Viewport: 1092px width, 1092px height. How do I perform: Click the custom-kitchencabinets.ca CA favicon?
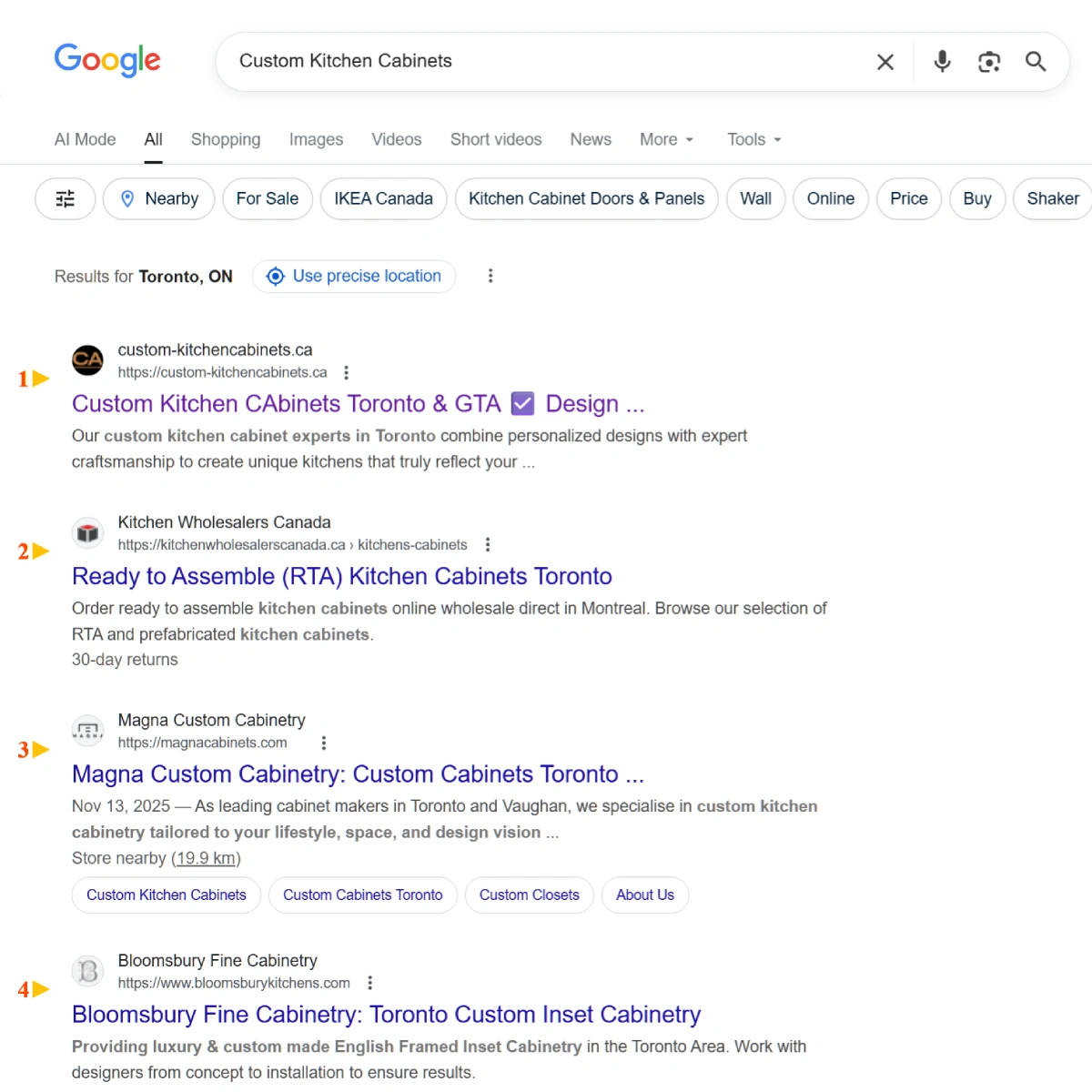tap(87, 360)
